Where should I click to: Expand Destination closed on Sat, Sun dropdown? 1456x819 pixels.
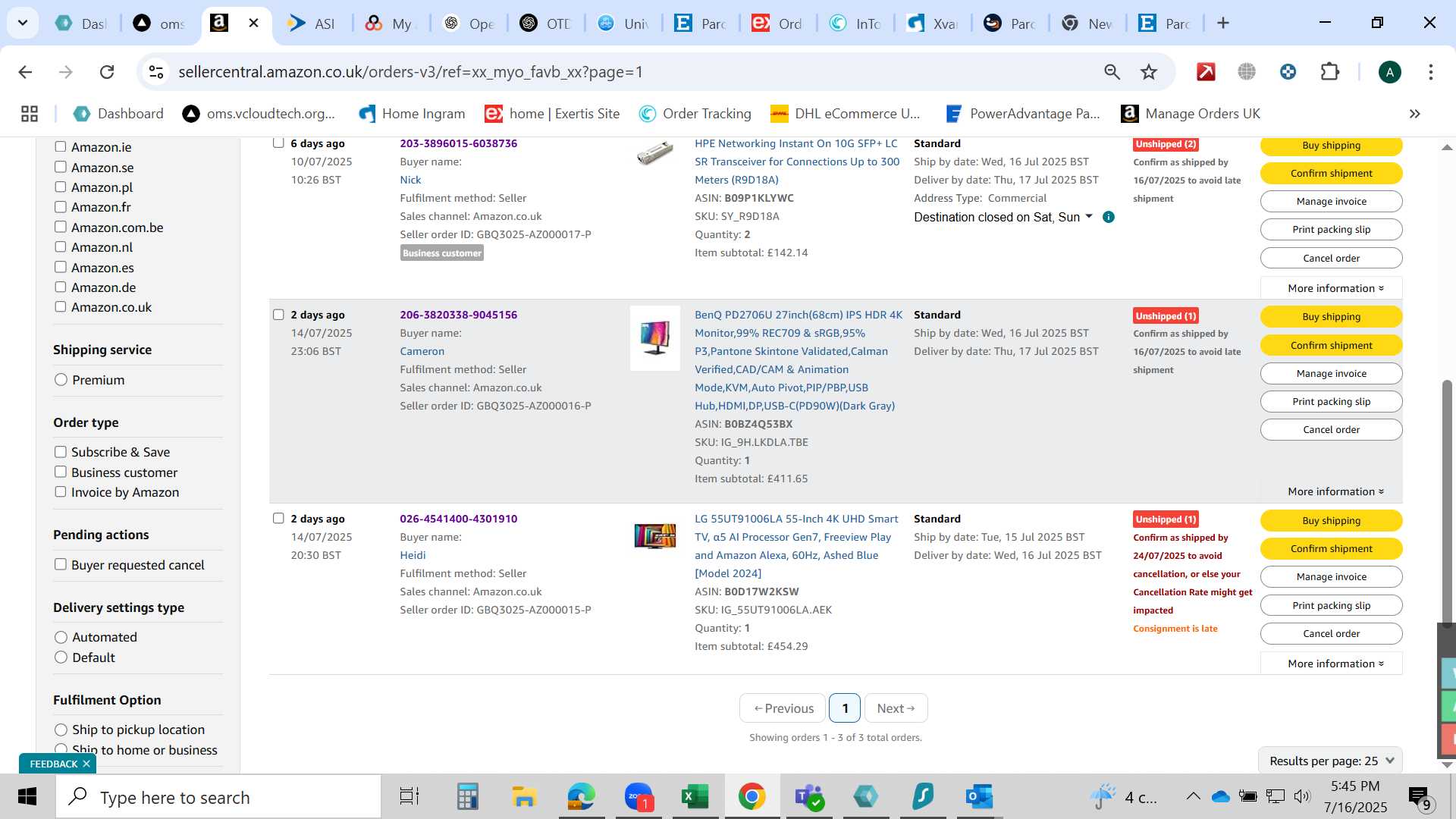pos(1004,217)
